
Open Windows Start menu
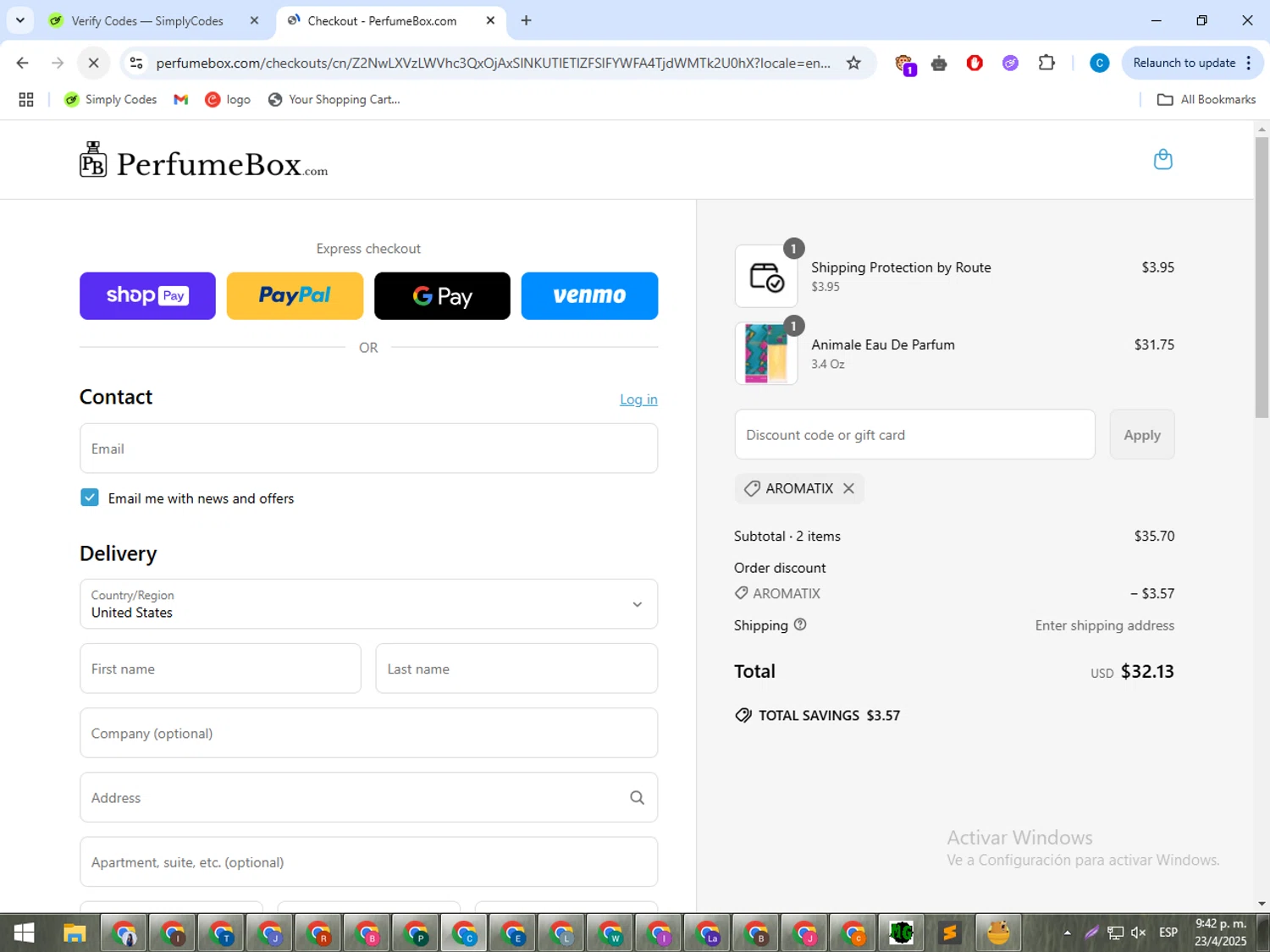click(x=25, y=933)
